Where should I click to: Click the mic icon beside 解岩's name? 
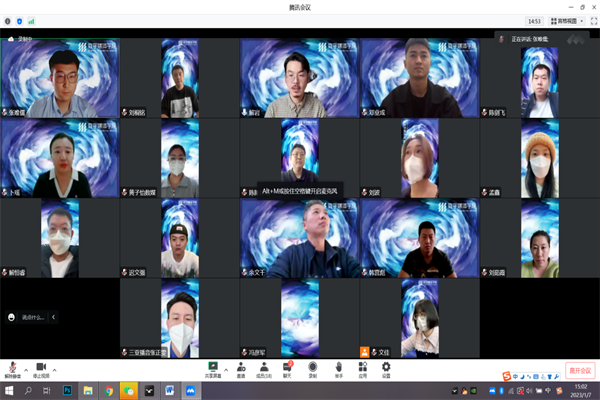245,112
